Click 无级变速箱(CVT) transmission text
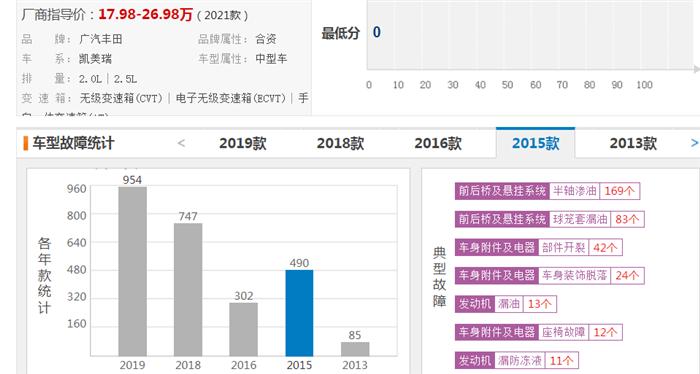Image resolution: width=700 pixels, height=374 pixels. pyautogui.click(x=121, y=98)
